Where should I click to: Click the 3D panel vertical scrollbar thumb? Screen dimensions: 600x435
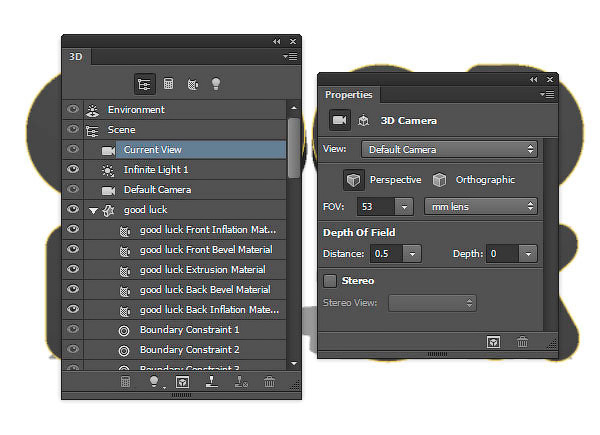point(294,148)
